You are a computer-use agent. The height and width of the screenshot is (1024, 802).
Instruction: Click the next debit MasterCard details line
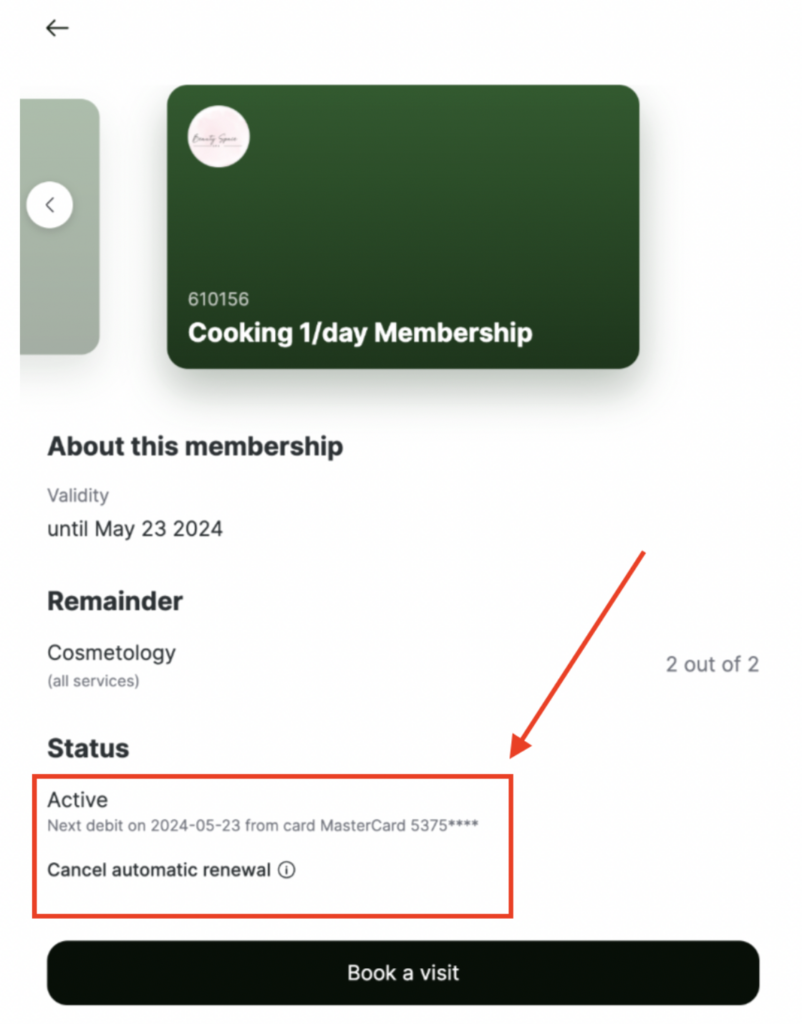262,826
